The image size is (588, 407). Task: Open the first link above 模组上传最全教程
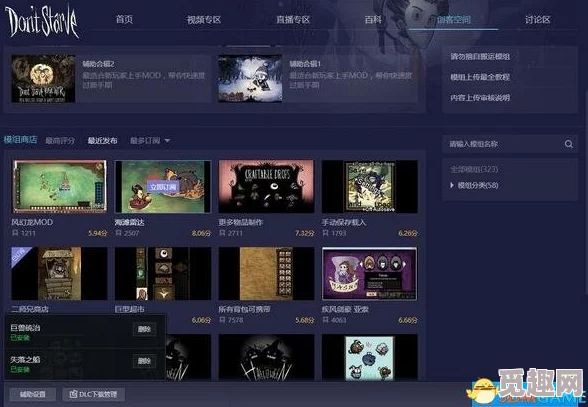pos(480,57)
